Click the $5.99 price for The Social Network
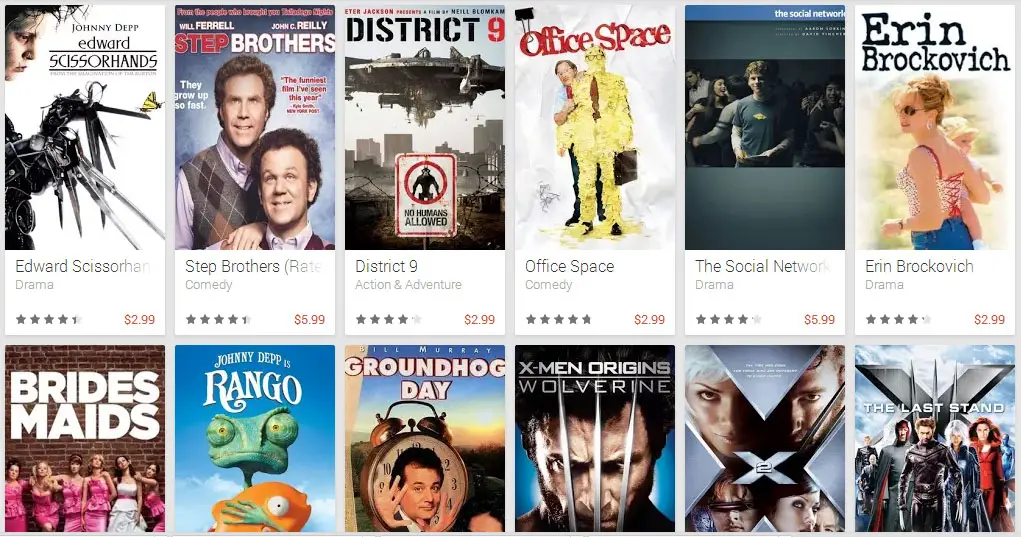Screen dimensions: 1021x537 pos(819,320)
